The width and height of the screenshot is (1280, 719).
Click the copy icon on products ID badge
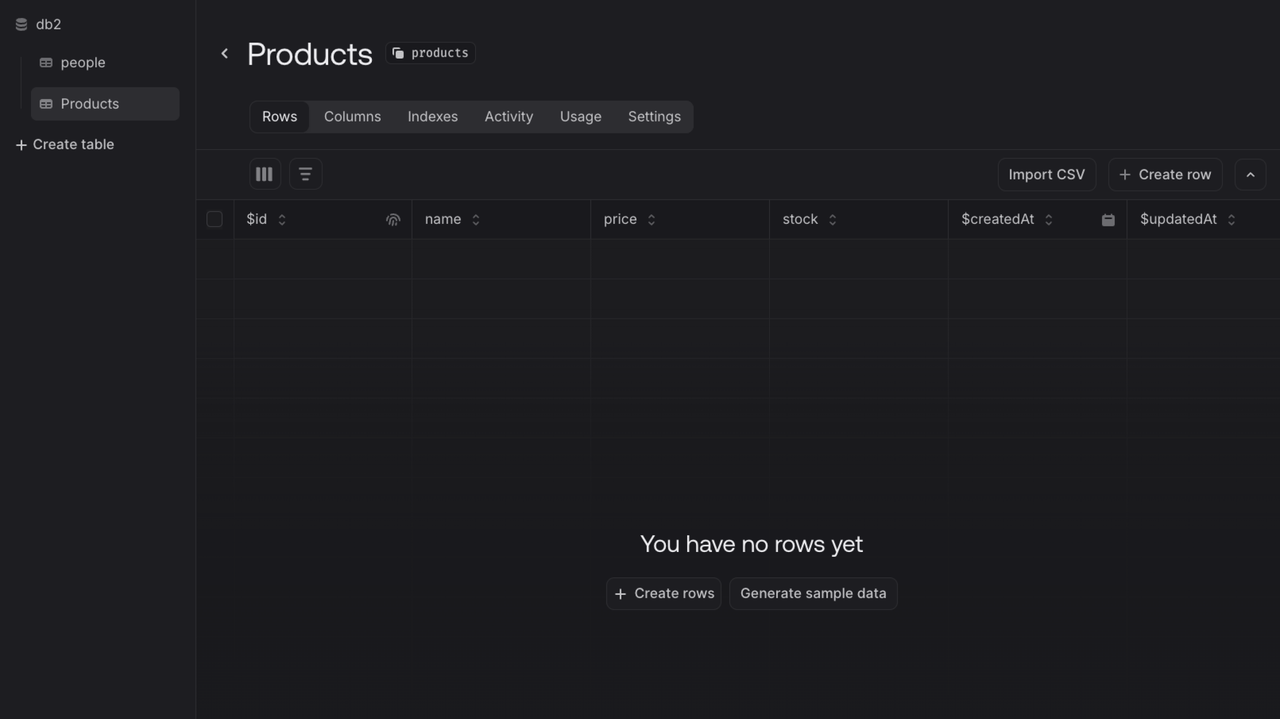coord(398,53)
